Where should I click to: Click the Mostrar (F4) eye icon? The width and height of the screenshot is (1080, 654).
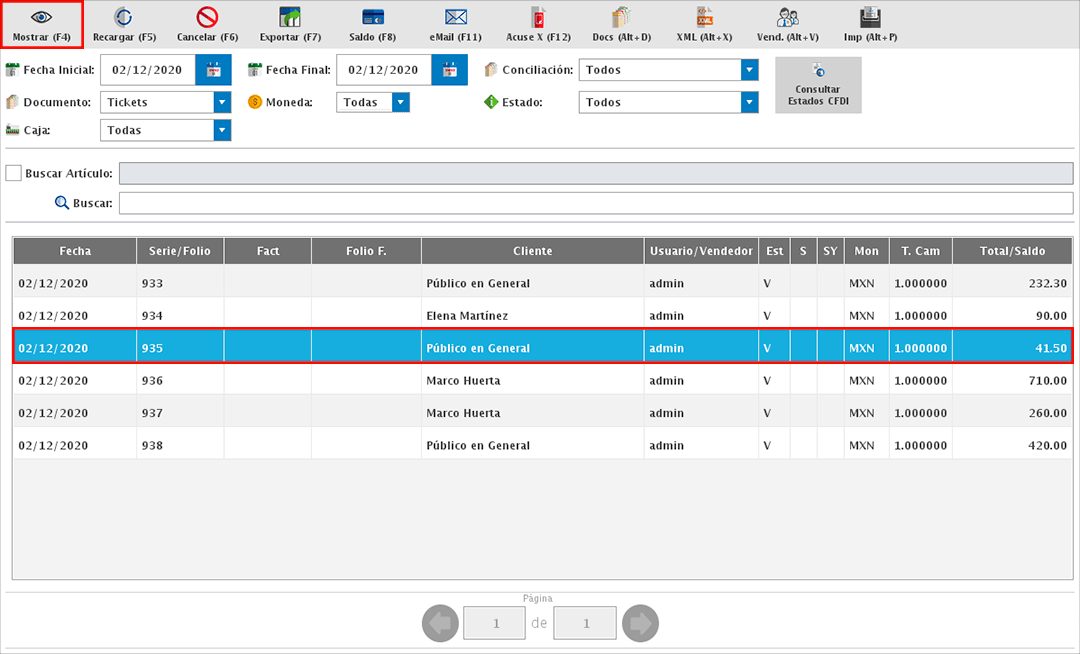[x=41, y=17]
